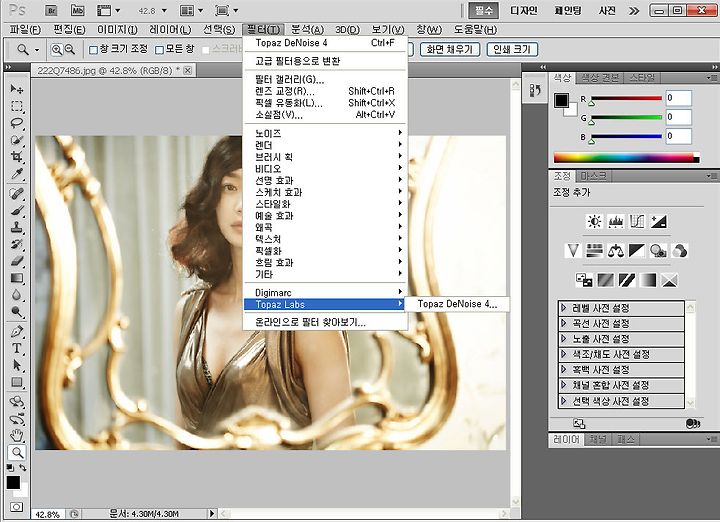
Task: Add Curves adjustment icon
Action: pos(637,222)
